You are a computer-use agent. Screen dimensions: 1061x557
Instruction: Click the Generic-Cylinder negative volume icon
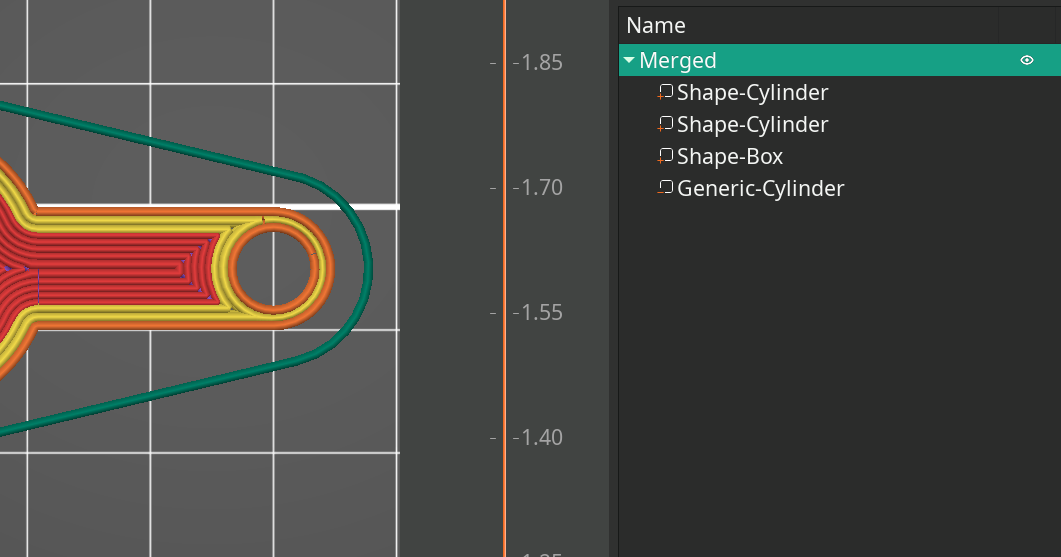(x=665, y=188)
